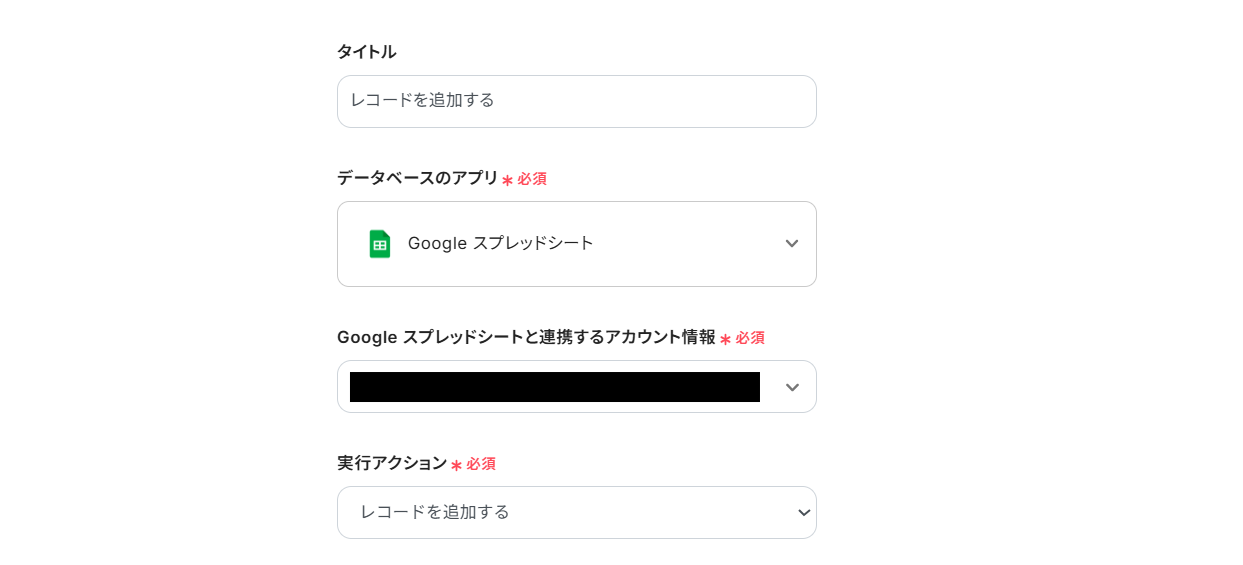This screenshot has width=1243, height=565.
Task: Click the Google スプレッドシートと連携するアカウント情報 label
Action: (526, 337)
